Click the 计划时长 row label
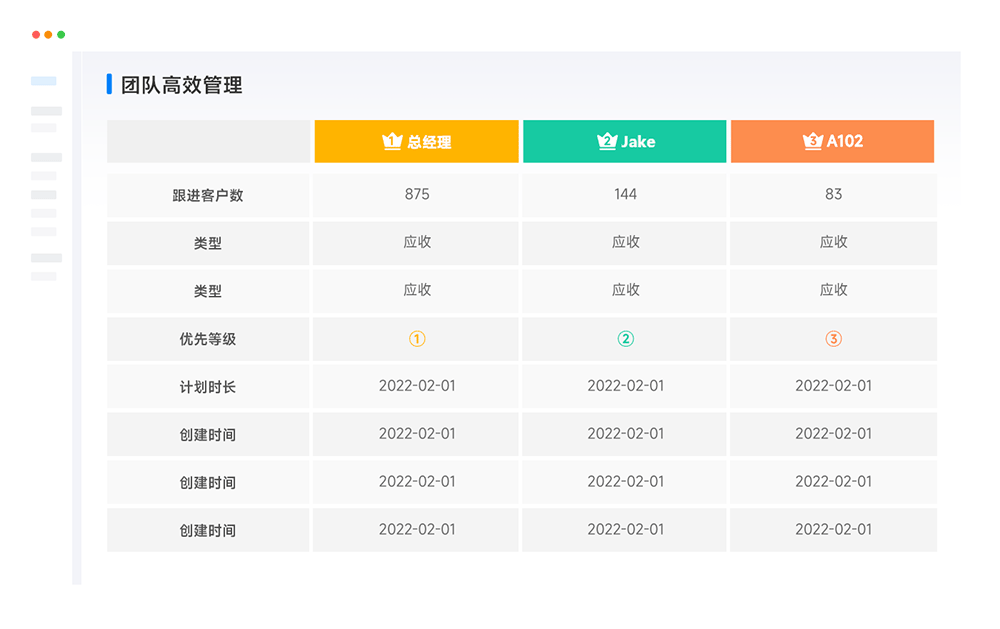The height and width of the screenshot is (629, 1000). [207, 387]
